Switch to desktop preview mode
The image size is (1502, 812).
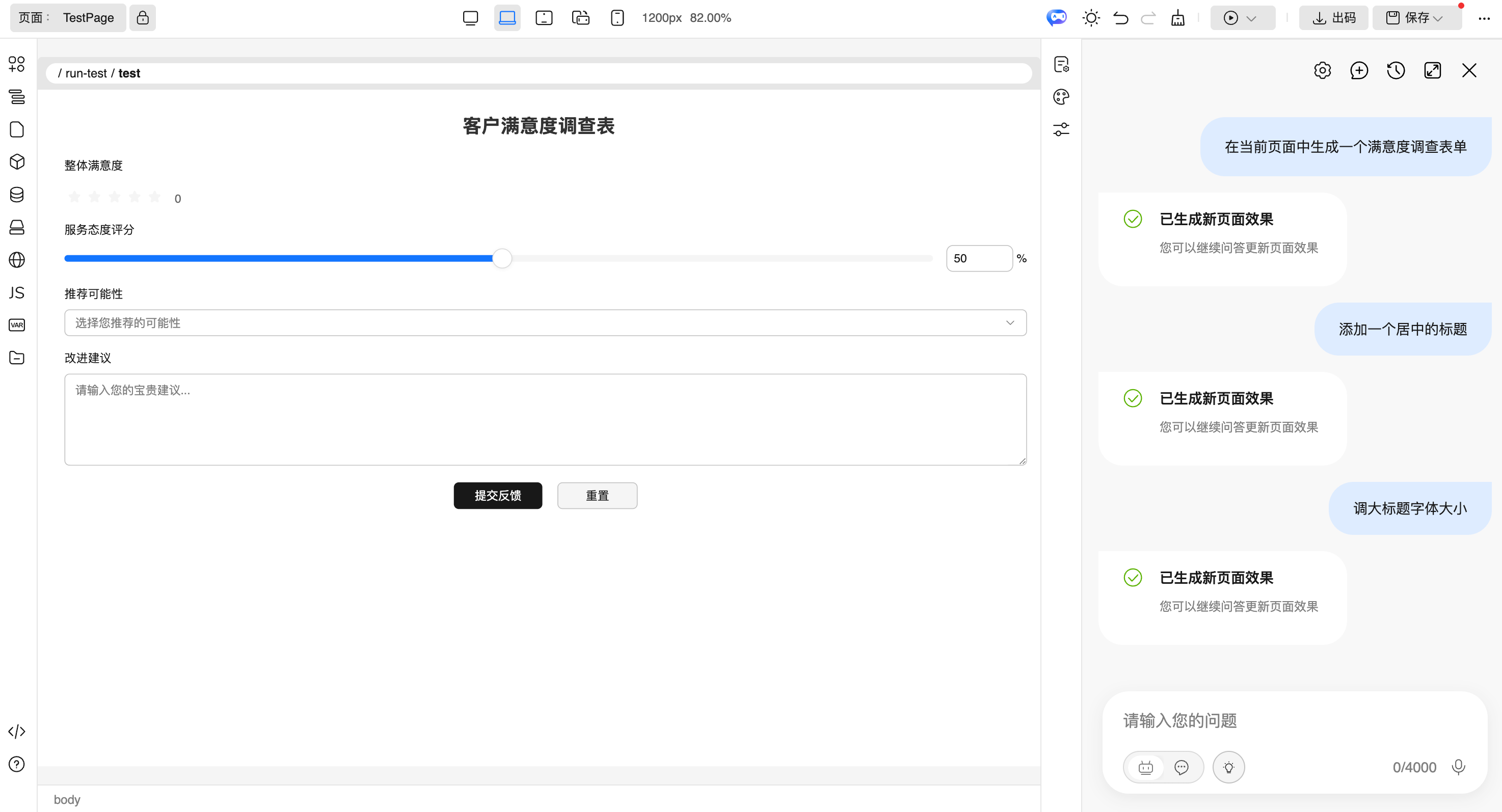(x=471, y=17)
